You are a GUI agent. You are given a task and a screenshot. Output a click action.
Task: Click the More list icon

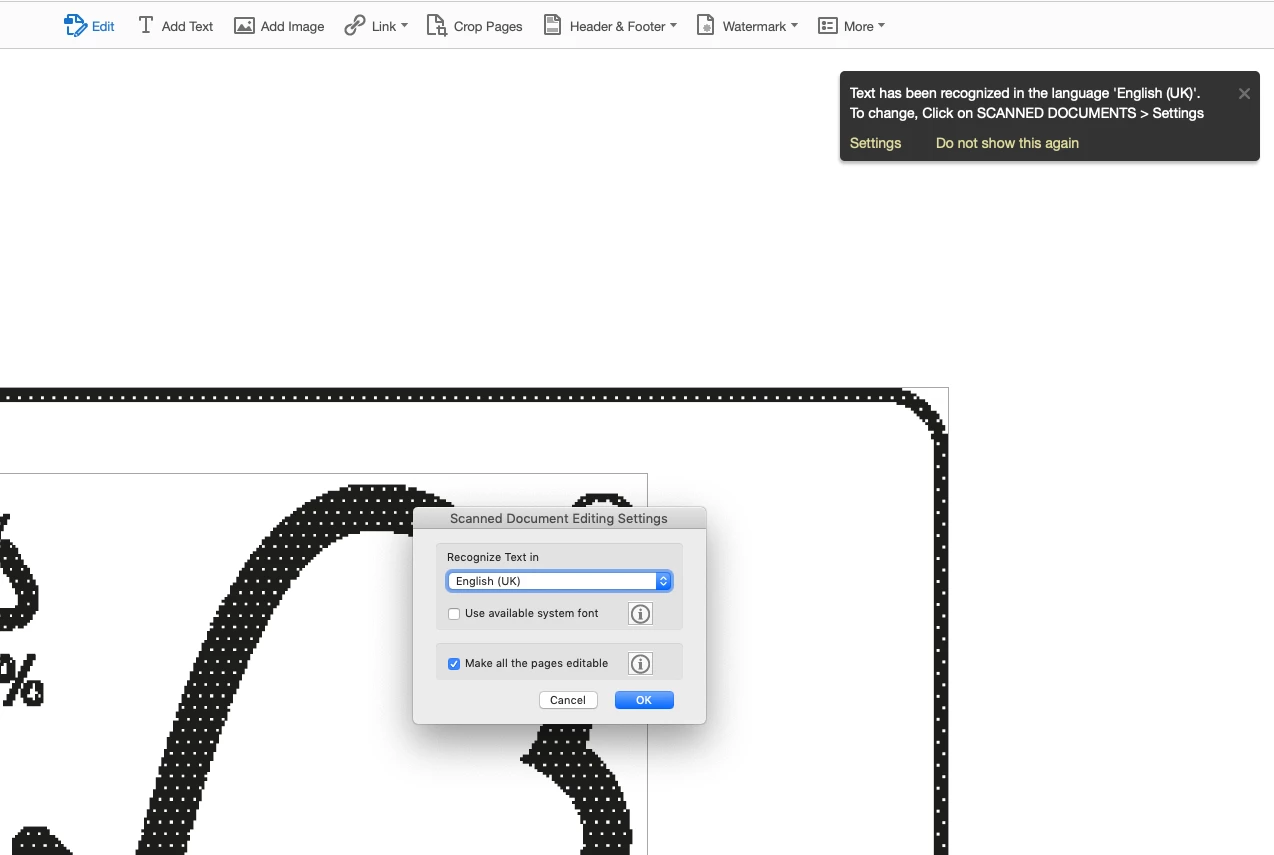pos(827,26)
